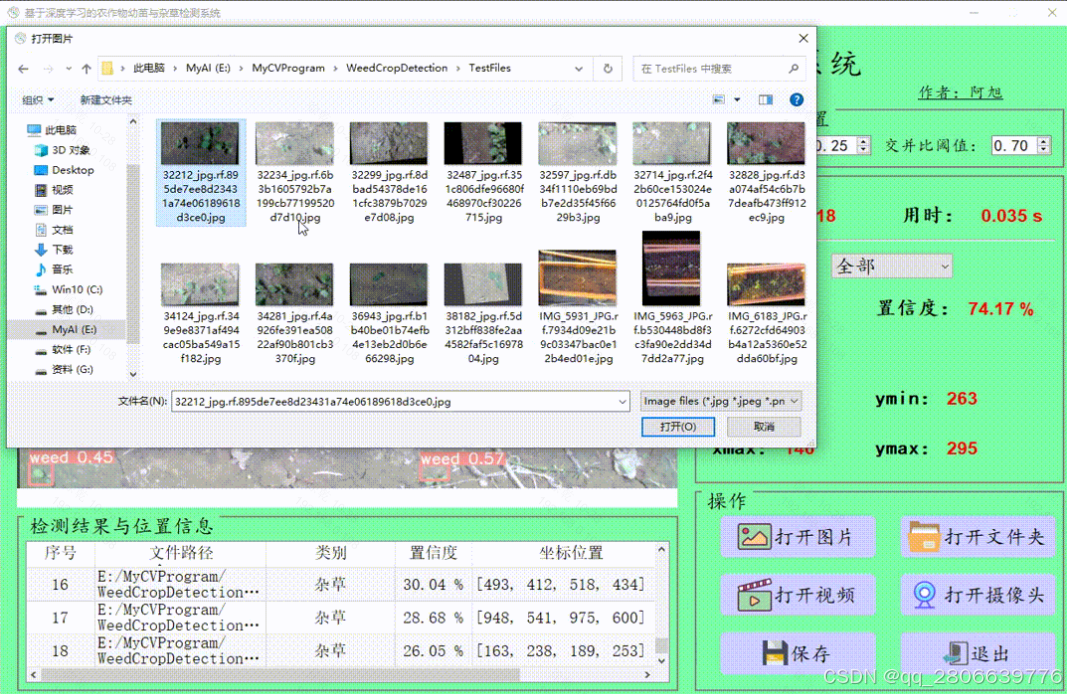
Task: Click 打开文件夹 button
Action: pyautogui.click(x=978, y=538)
